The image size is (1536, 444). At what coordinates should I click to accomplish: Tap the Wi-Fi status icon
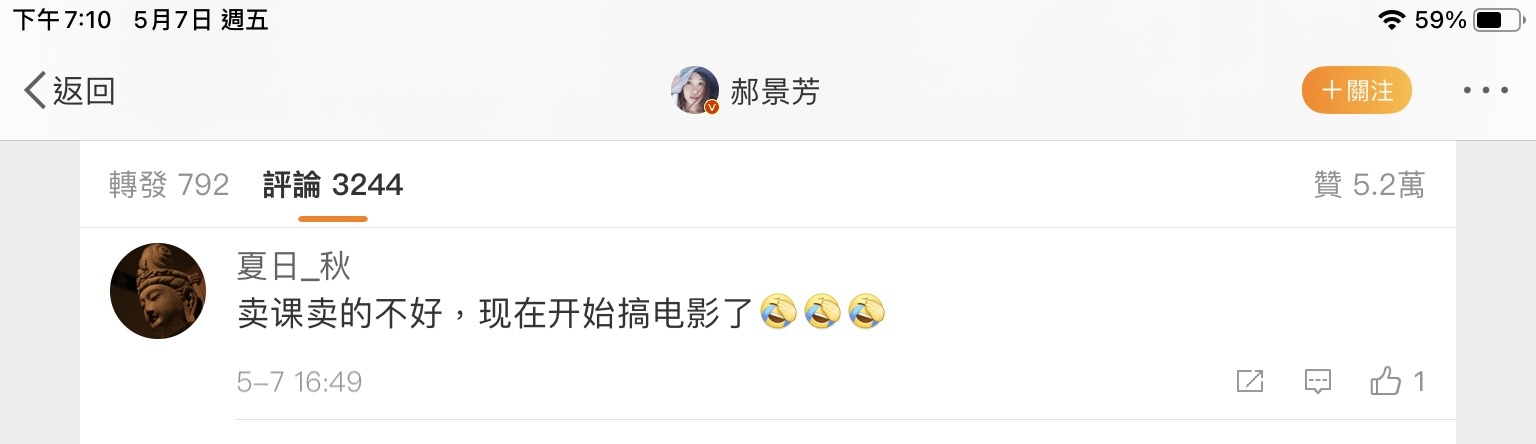(1391, 20)
